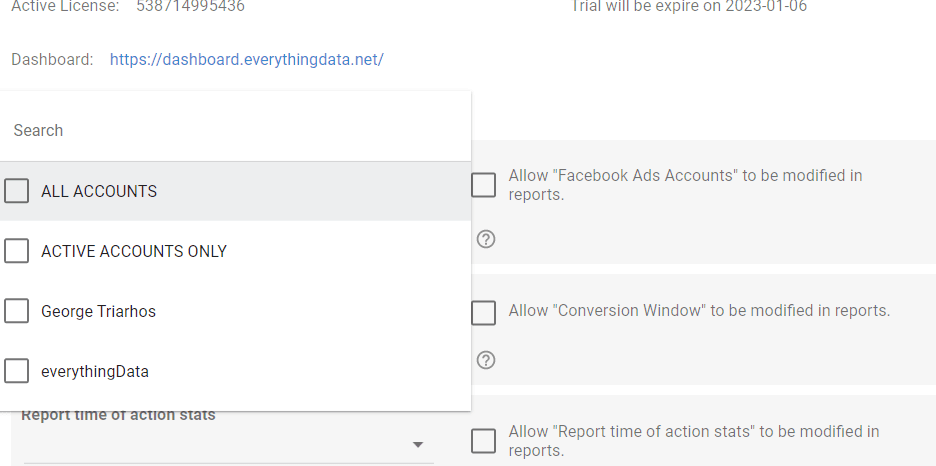Viewport: 936px width, 466px height.
Task: Click the Allow "Conversion Window" description text
Action: click(699, 311)
